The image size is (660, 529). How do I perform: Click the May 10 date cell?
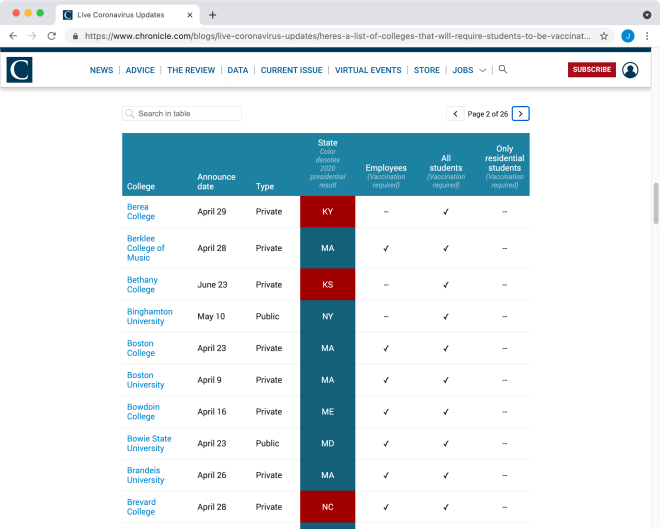(211, 316)
